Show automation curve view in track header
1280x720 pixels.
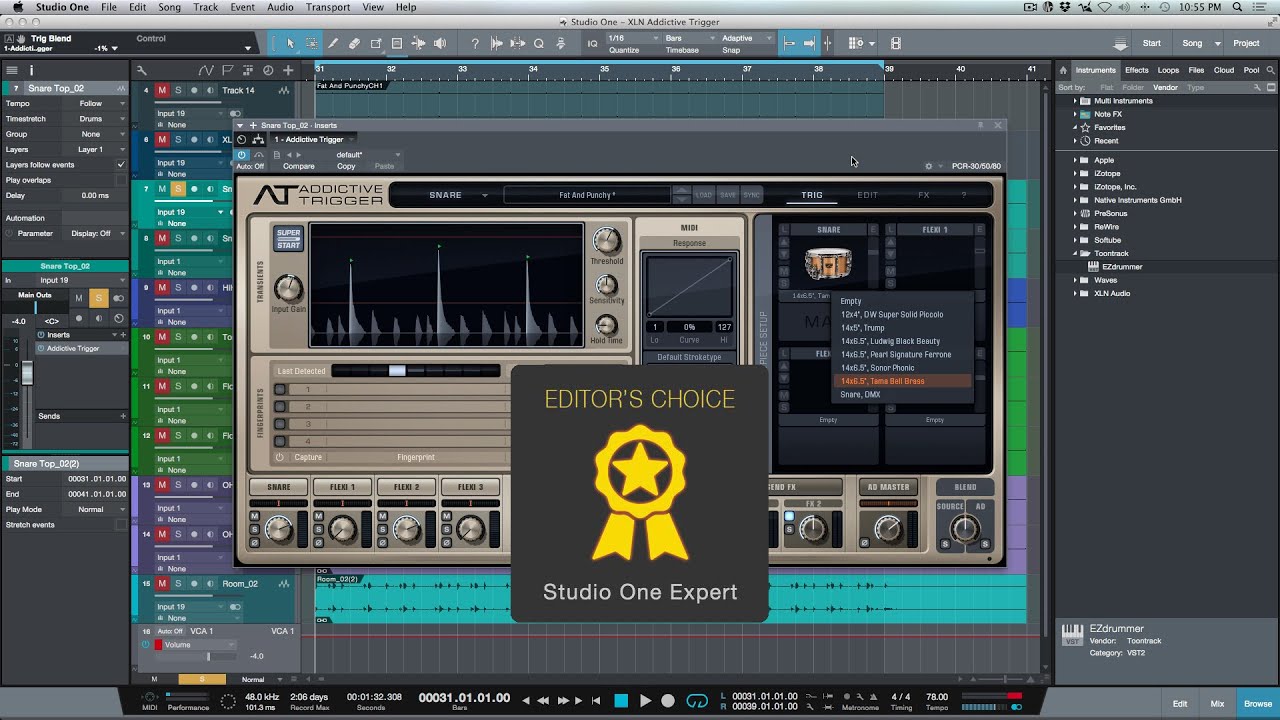point(206,70)
